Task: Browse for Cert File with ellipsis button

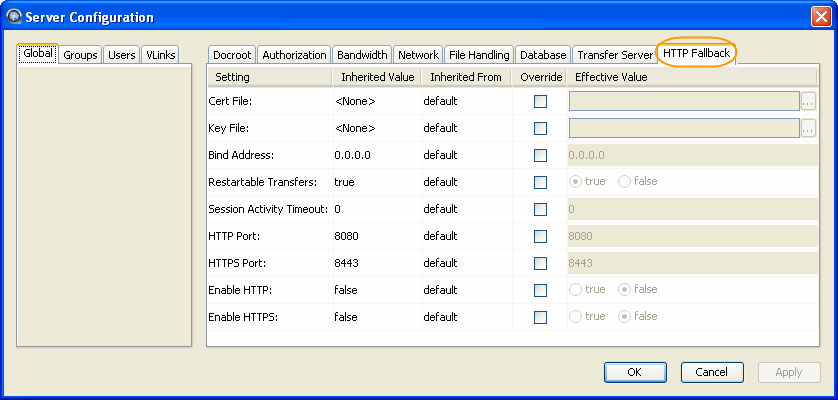Action: (808, 101)
